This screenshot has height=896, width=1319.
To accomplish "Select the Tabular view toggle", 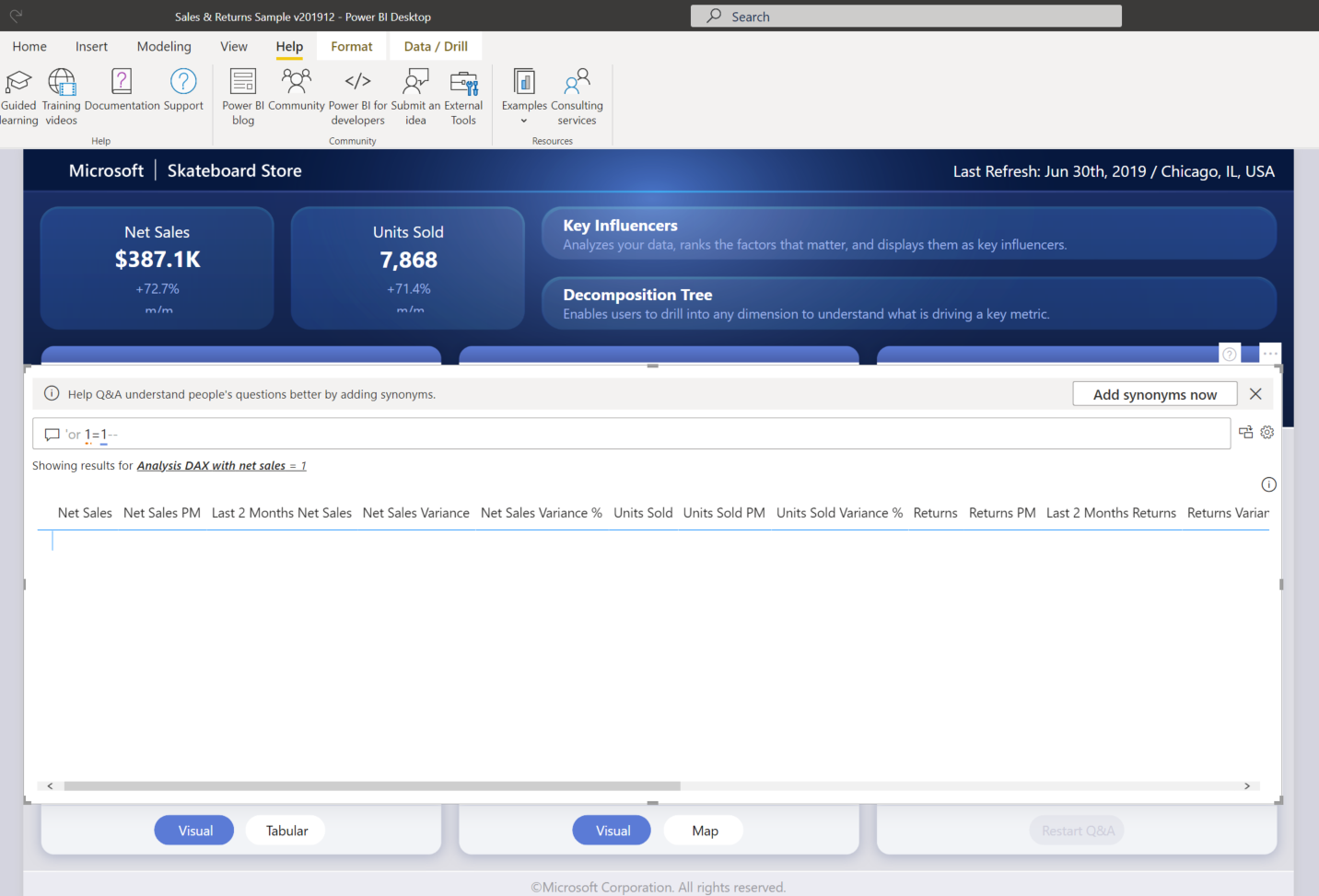I will tap(286, 831).
